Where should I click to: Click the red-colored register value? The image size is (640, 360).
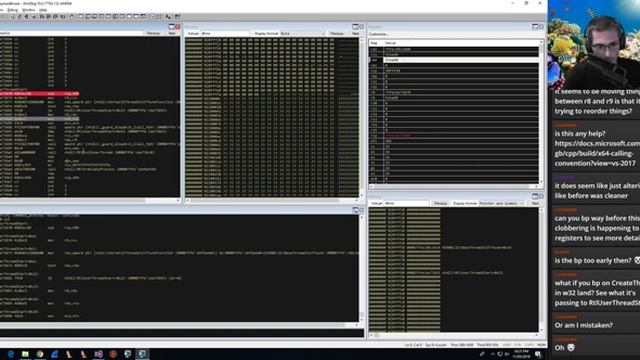pyautogui.click(x=398, y=136)
